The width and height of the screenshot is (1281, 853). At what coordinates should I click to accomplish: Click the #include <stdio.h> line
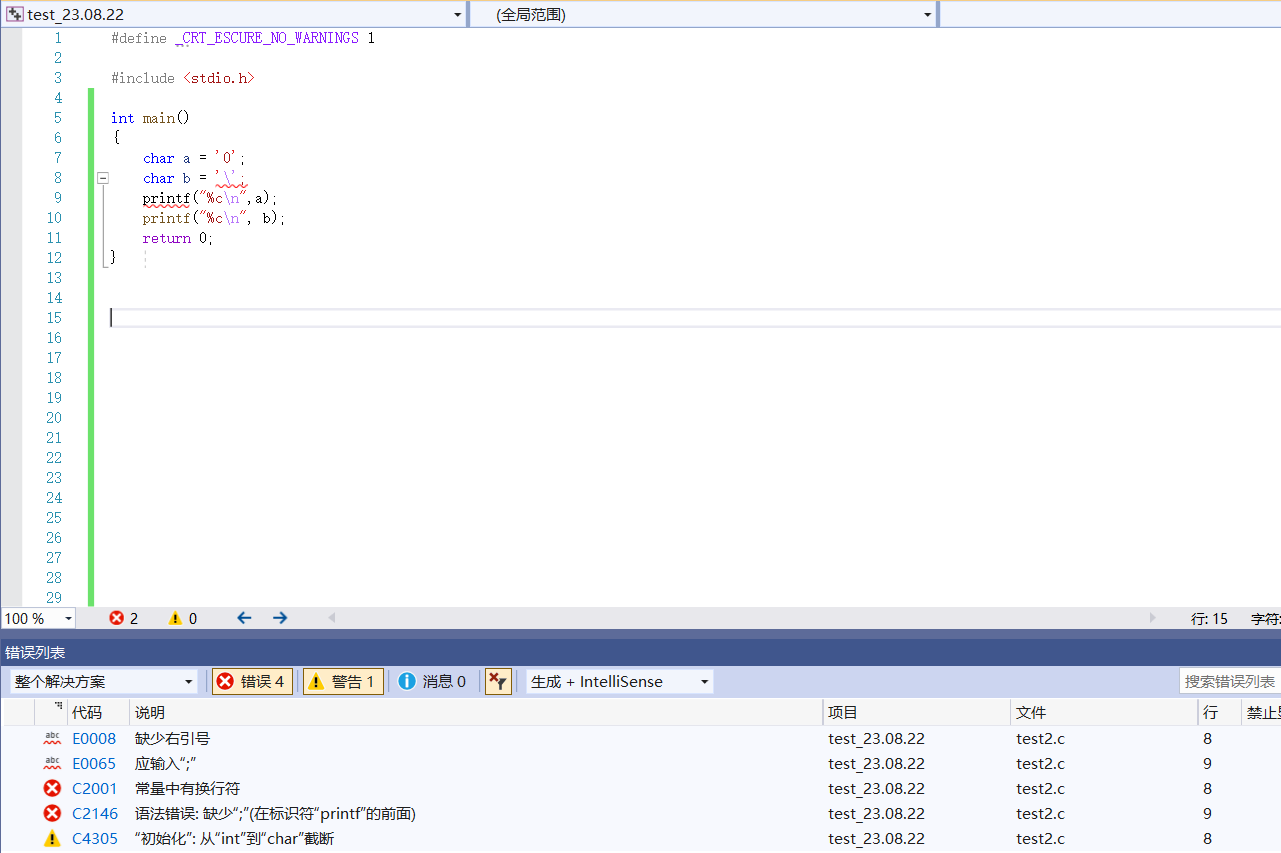[x=183, y=78]
